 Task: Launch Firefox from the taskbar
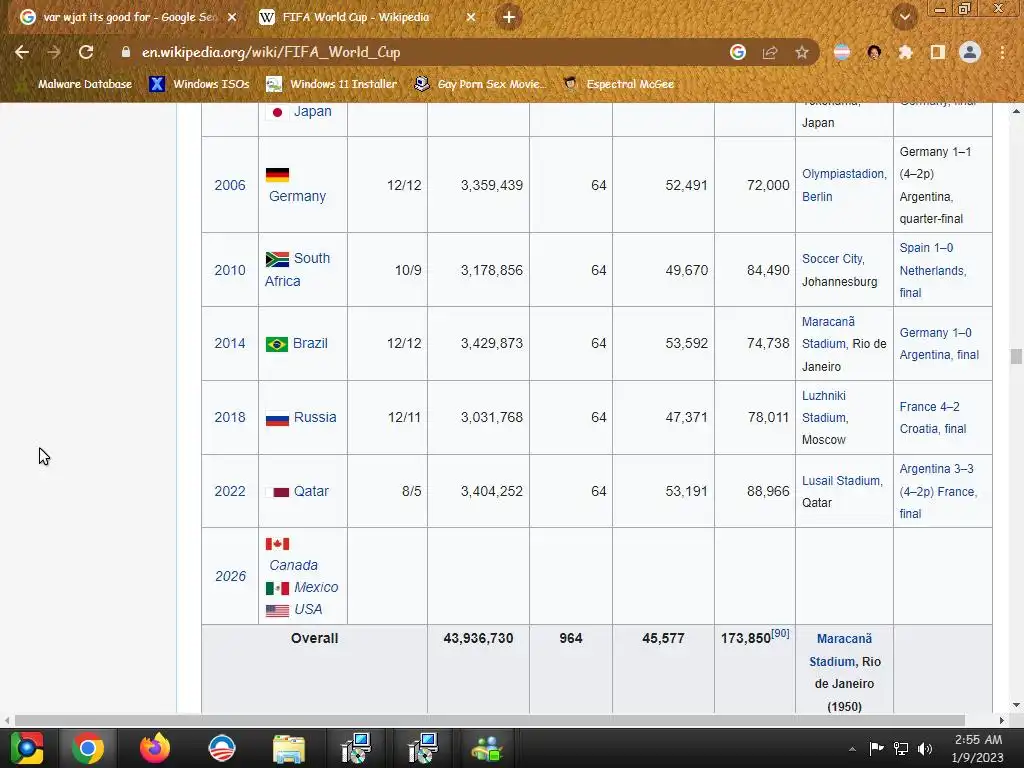click(155, 748)
